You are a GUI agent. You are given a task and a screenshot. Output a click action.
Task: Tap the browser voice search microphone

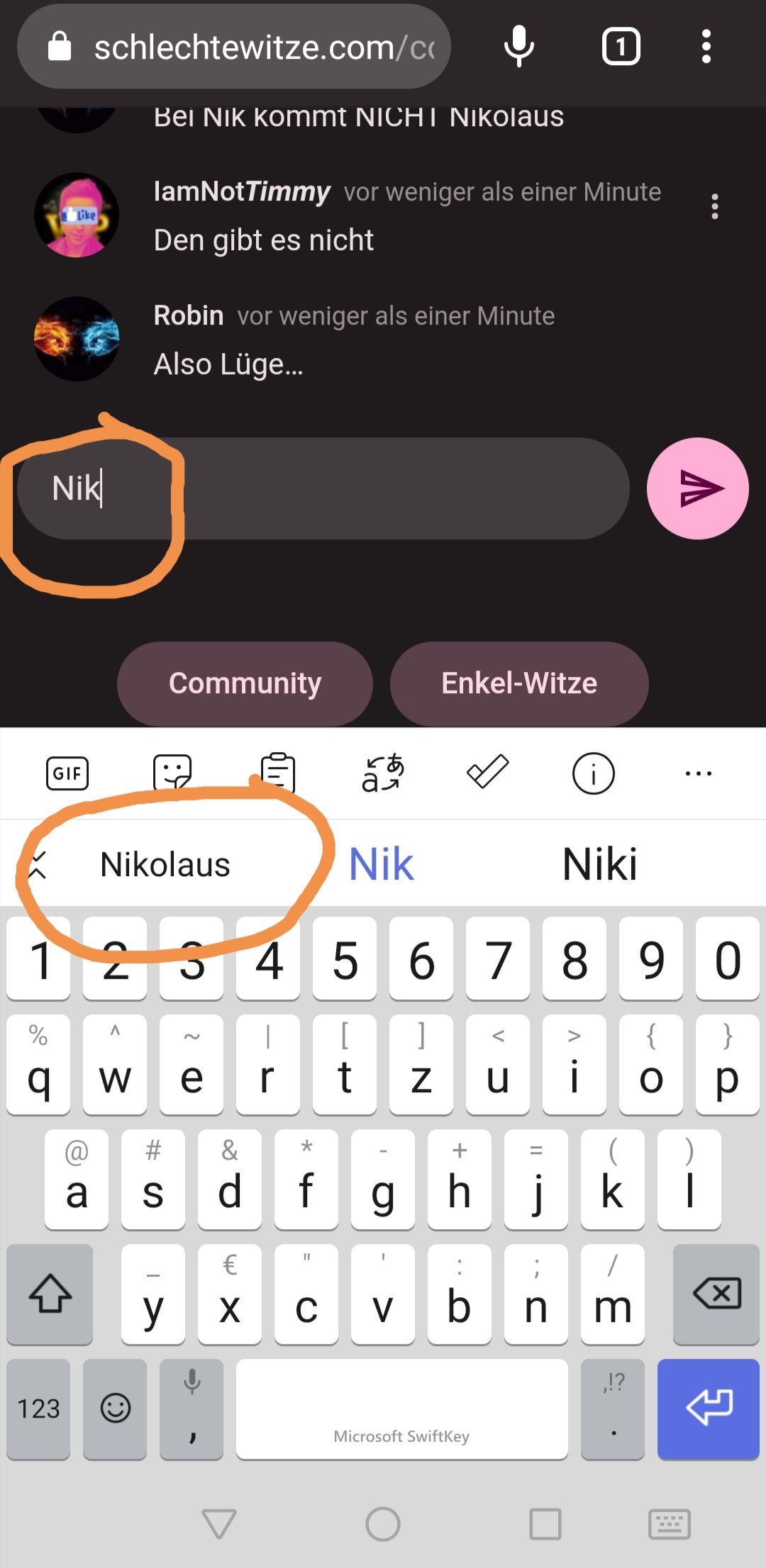pyautogui.click(x=519, y=47)
